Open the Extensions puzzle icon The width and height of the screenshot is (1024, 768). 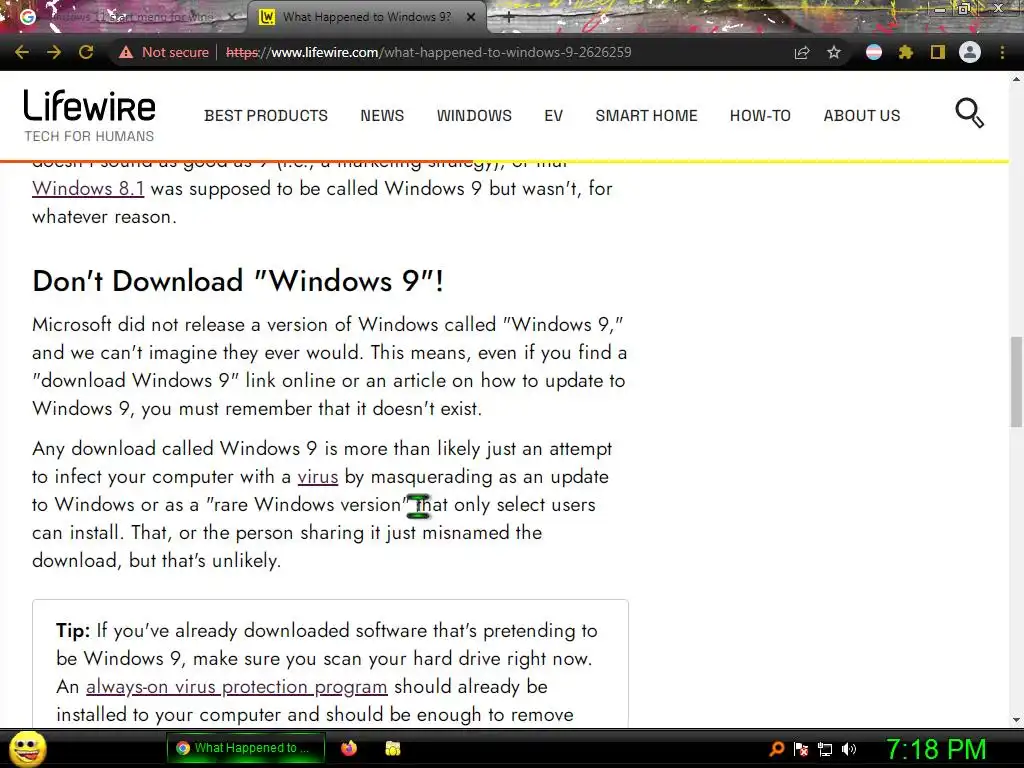(x=906, y=52)
